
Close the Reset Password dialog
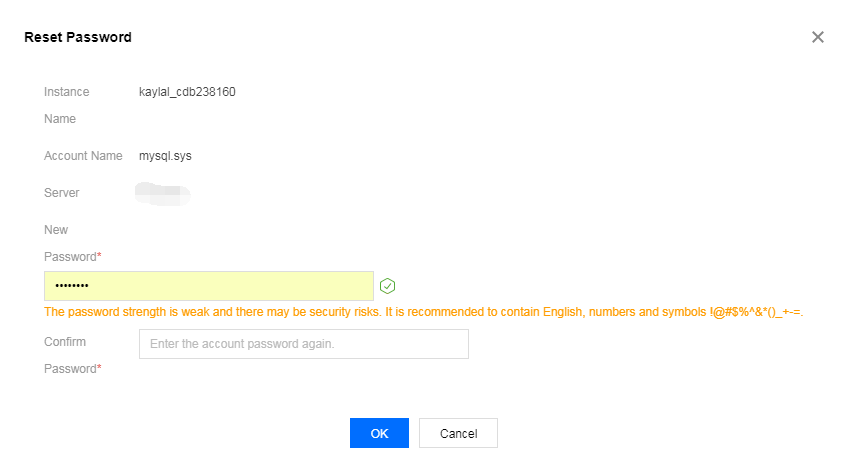pyautogui.click(x=817, y=37)
